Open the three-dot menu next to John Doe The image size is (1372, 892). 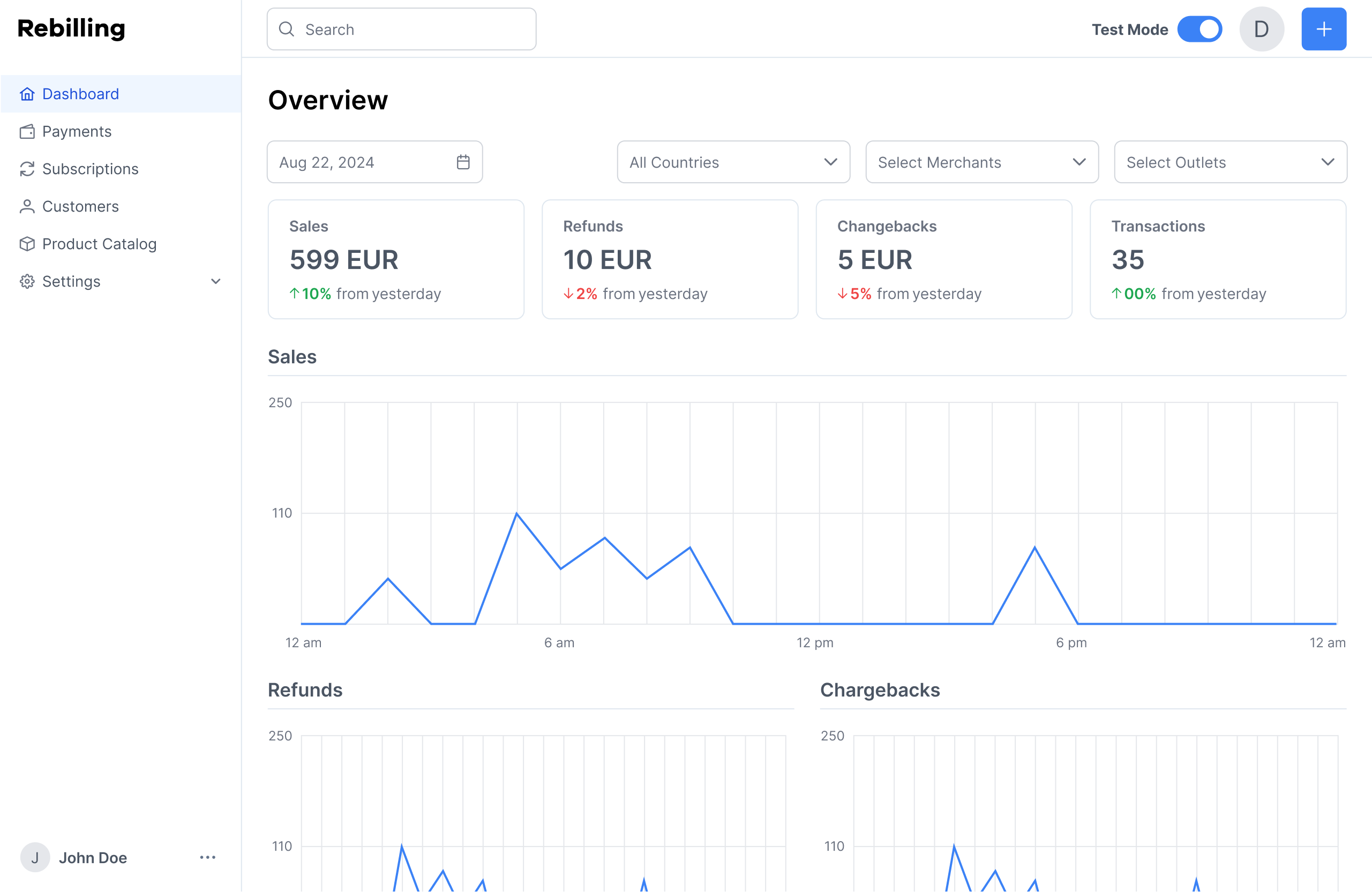tap(207, 857)
